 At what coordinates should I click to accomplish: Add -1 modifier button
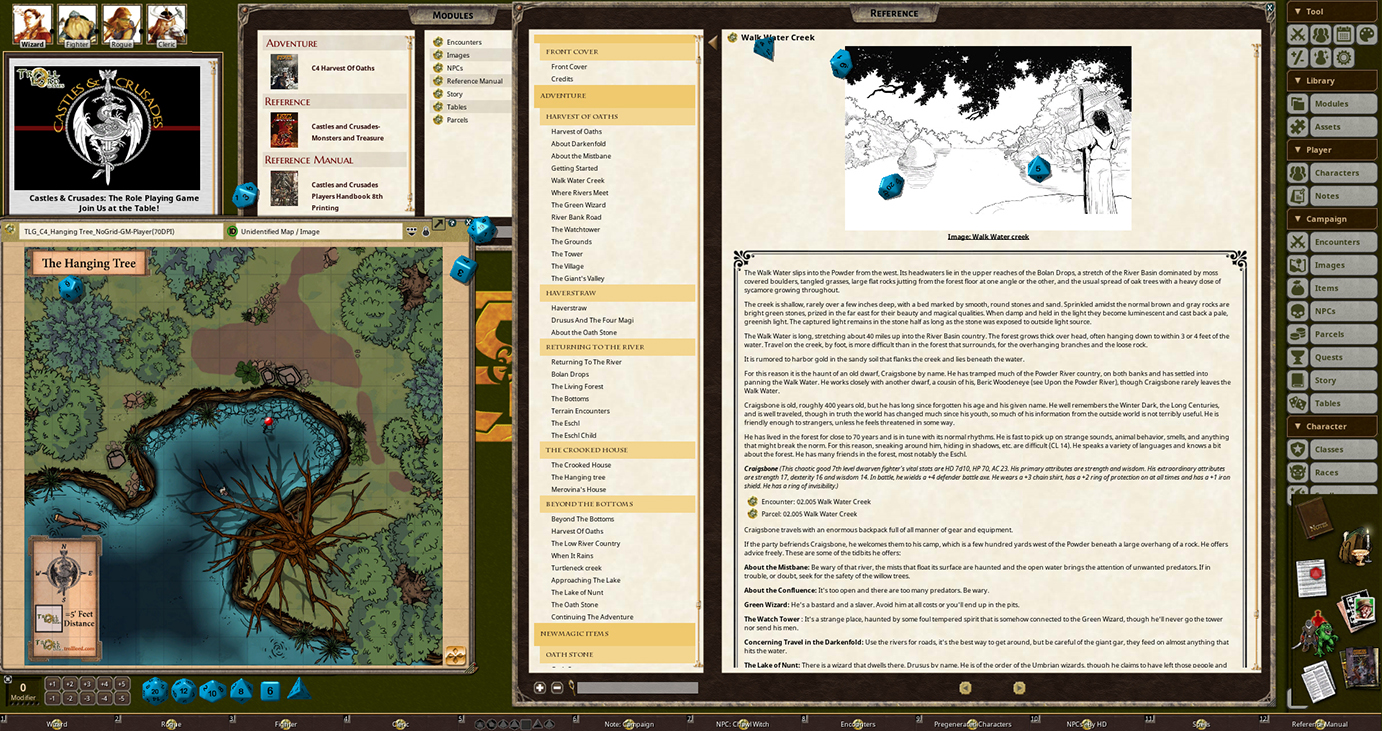(x=52, y=698)
